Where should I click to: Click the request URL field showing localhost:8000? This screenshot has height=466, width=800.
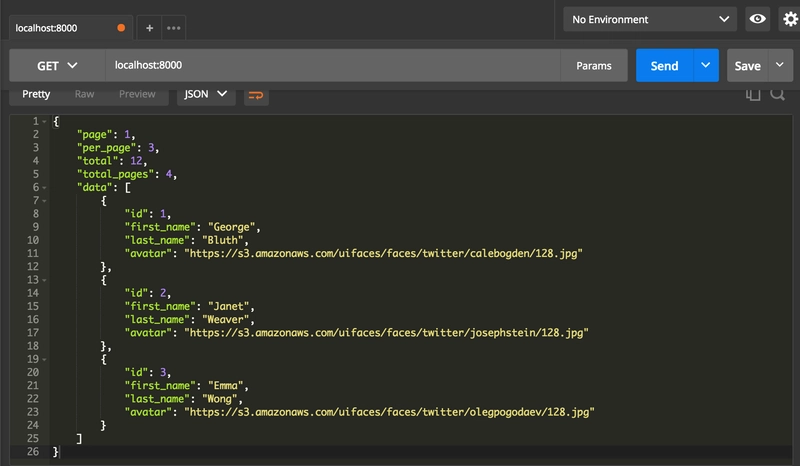tap(330, 66)
